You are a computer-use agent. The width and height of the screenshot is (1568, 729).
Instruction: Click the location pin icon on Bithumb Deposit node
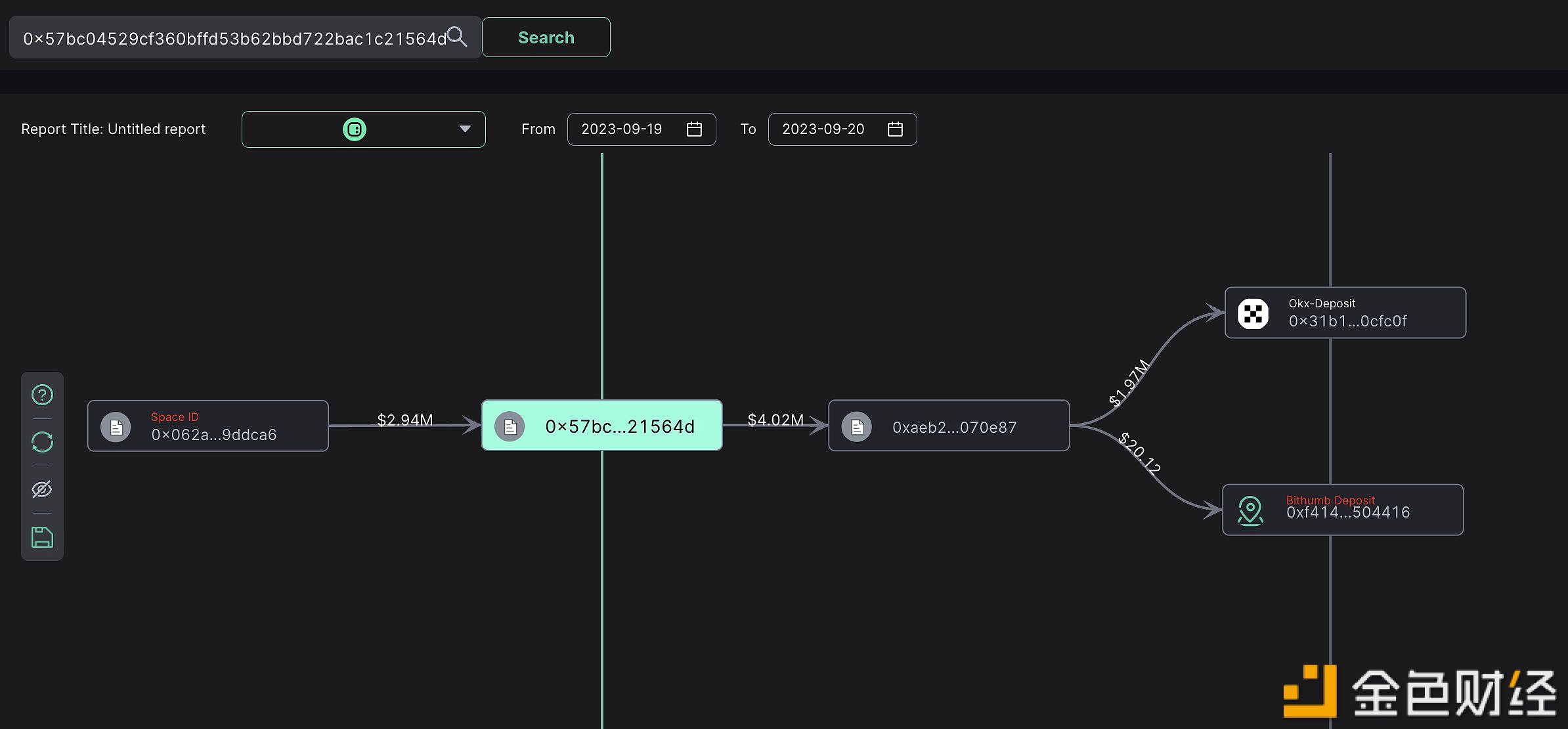point(1250,510)
